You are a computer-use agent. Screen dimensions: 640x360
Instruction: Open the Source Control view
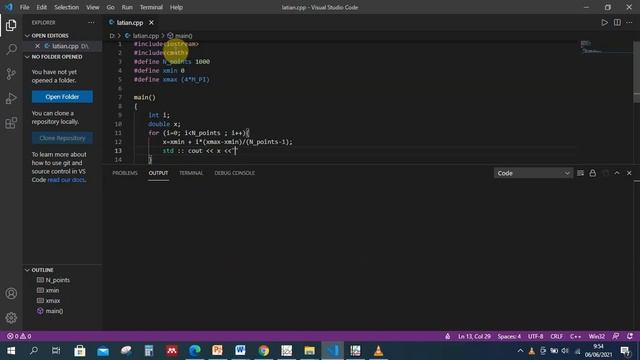tap(11, 74)
